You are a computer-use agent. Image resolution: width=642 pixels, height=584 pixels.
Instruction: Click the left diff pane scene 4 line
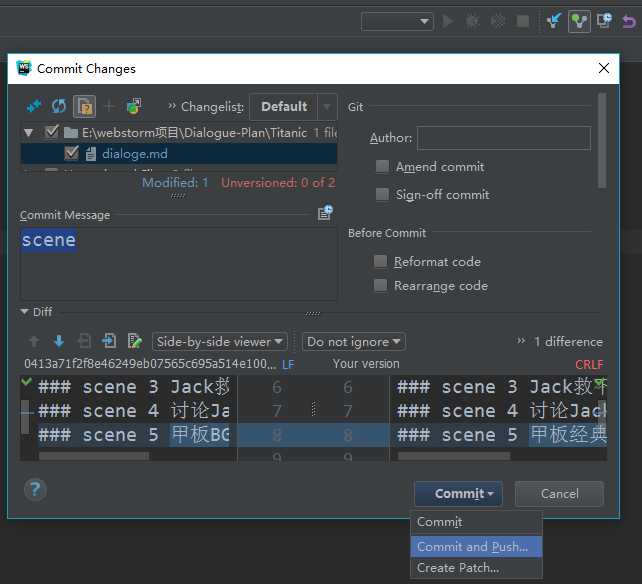coord(133,411)
